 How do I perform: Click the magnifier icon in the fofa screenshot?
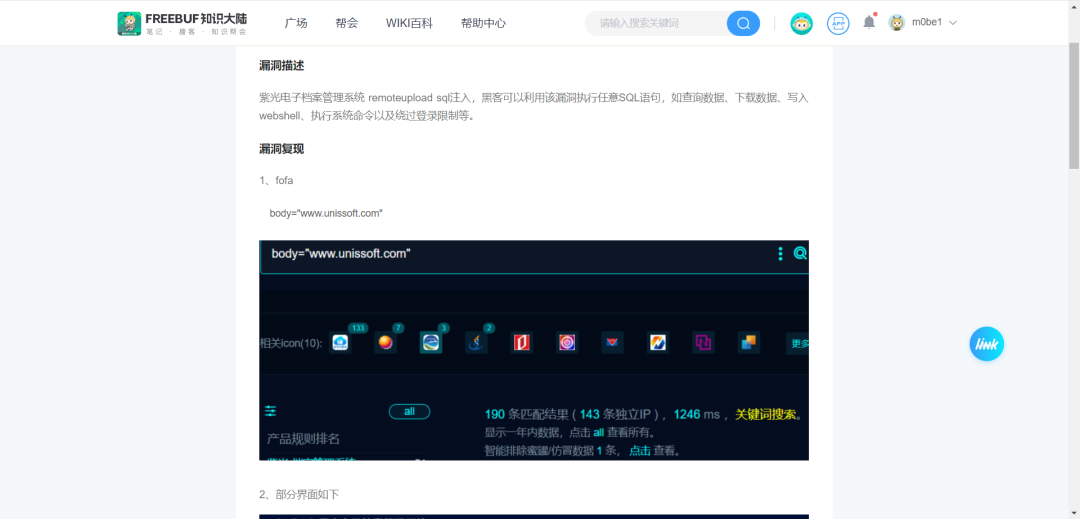tap(800, 254)
